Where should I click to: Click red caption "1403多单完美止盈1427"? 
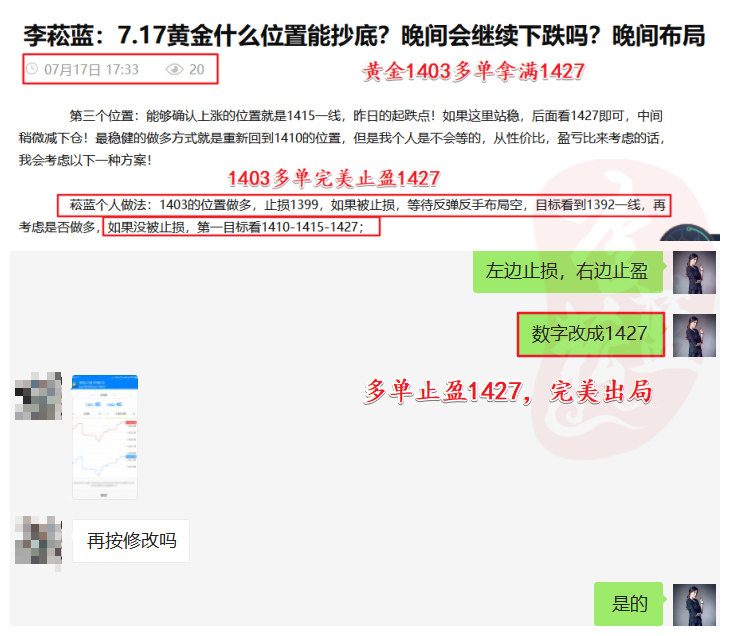[x=334, y=179]
